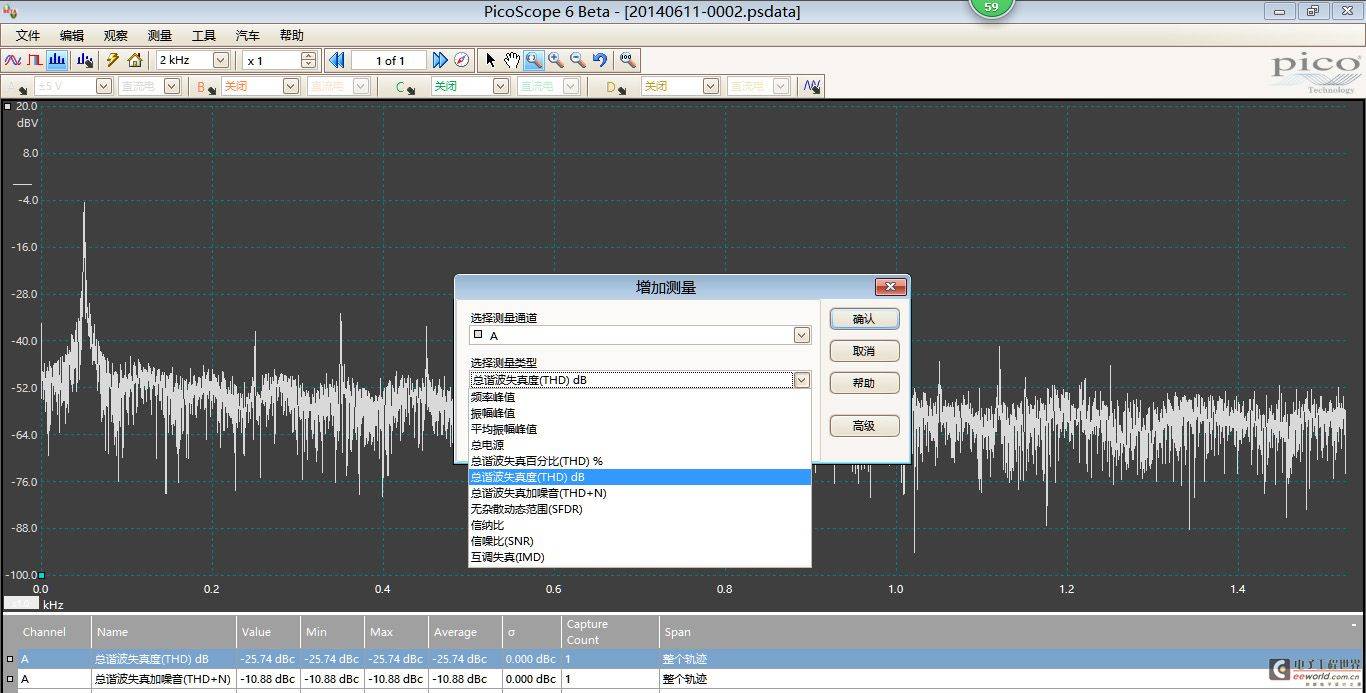The height and width of the screenshot is (693, 1366).
Task: Open the buffer navigator compass icon
Action: click(x=462, y=60)
